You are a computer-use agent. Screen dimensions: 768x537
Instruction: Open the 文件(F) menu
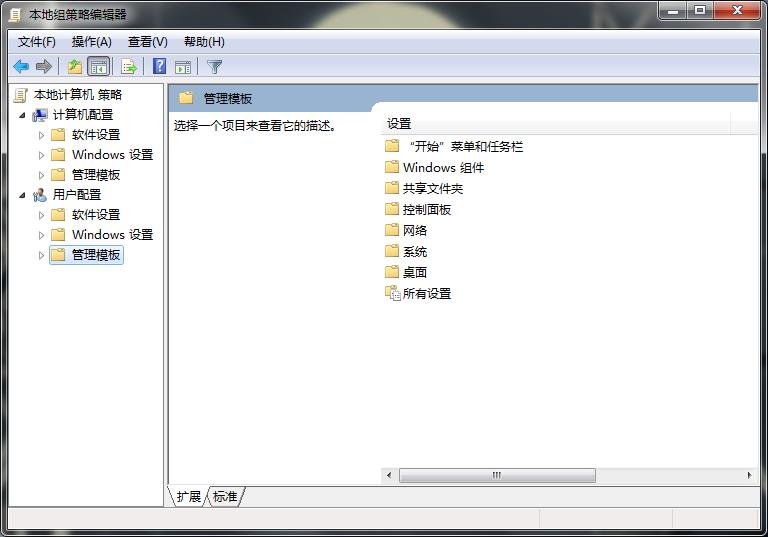pyautogui.click(x=37, y=42)
